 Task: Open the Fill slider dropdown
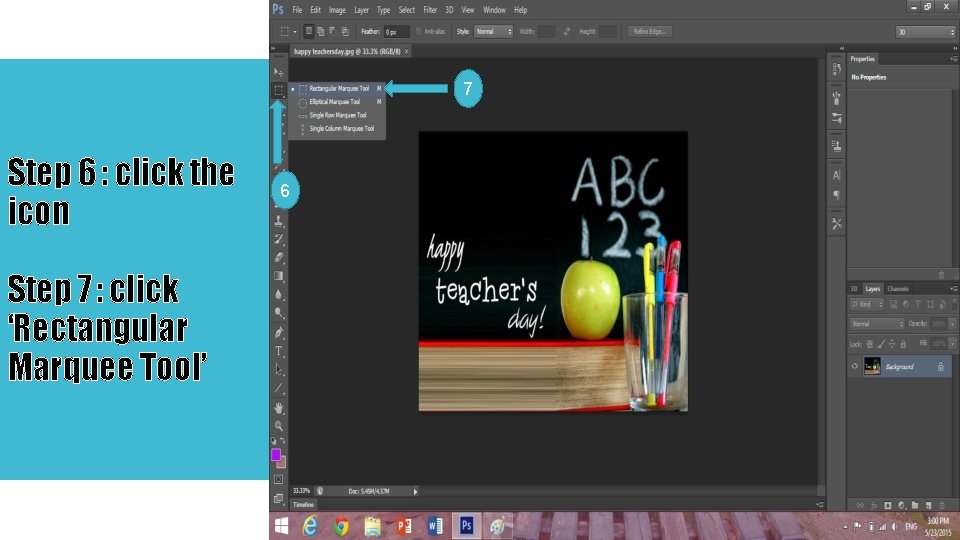pyautogui.click(x=952, y=344)
